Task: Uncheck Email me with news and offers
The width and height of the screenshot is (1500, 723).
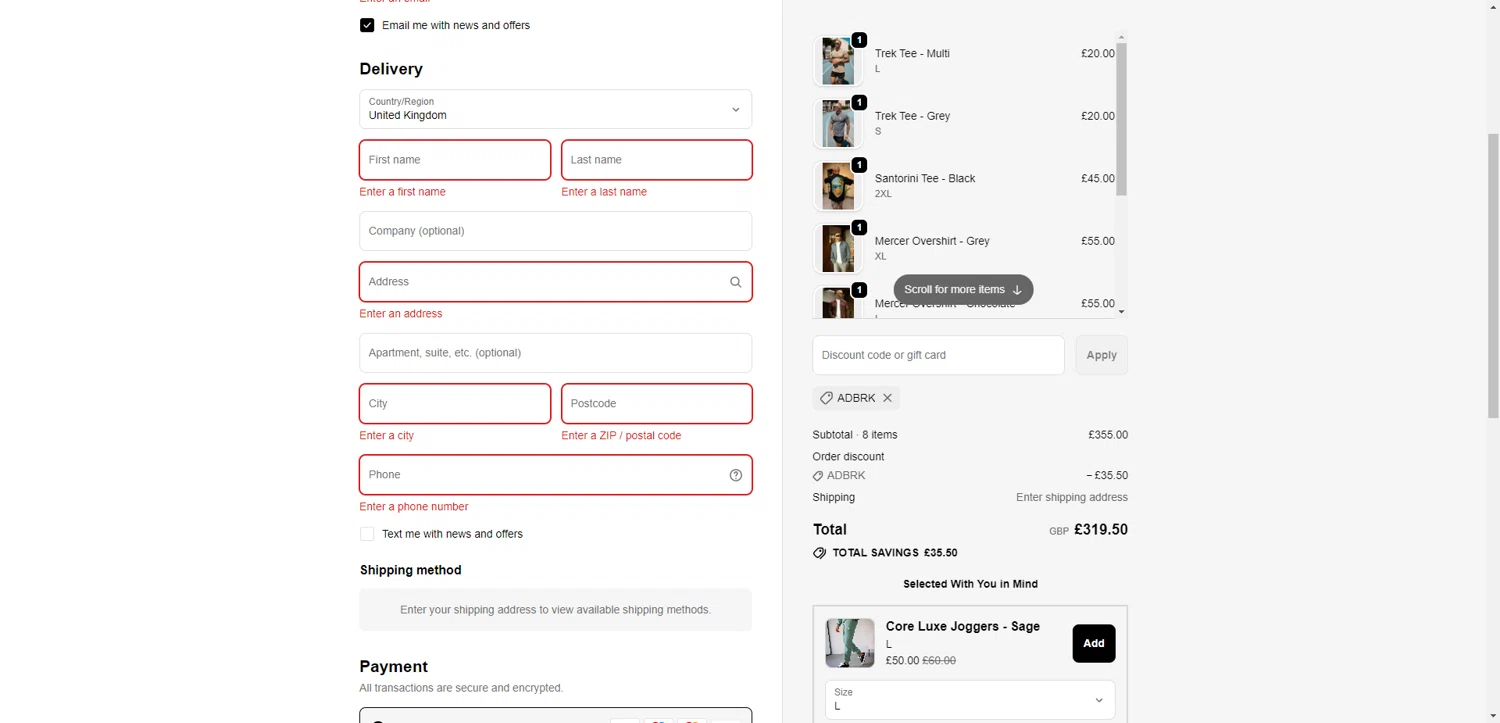Action: [367, 25]
